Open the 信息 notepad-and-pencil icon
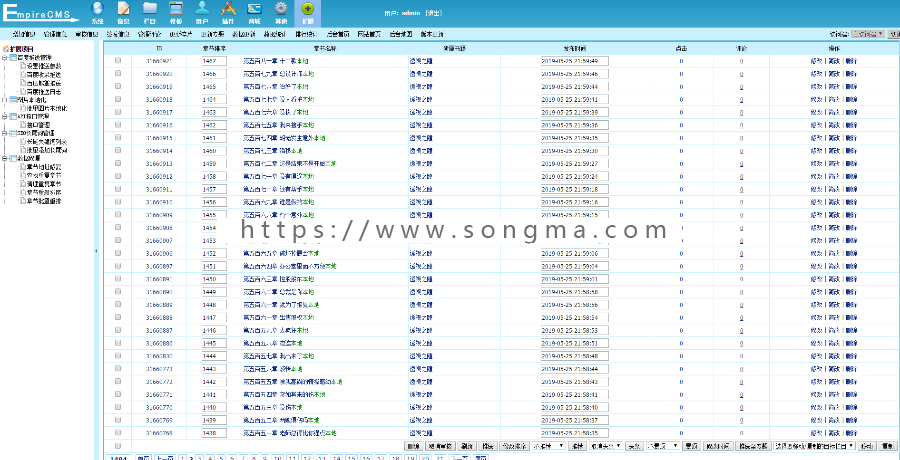900x460 pixels. tap(123, 9)
